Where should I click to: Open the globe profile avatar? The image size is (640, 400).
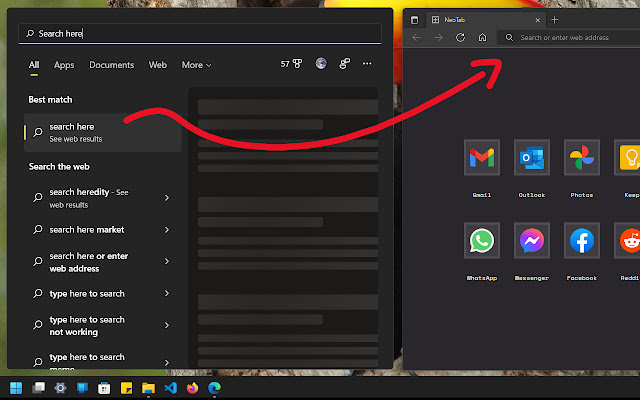tap(321, 64)
